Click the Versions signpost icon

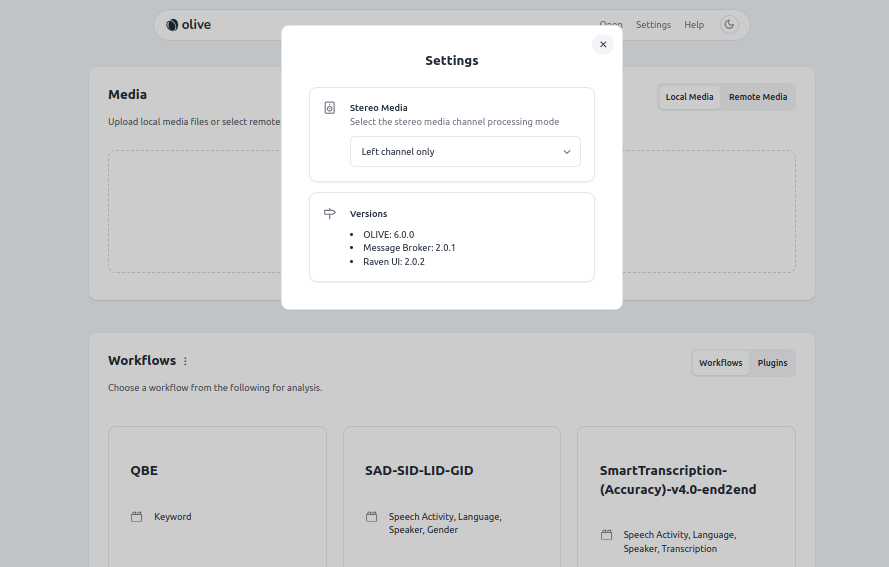point(330,214)
